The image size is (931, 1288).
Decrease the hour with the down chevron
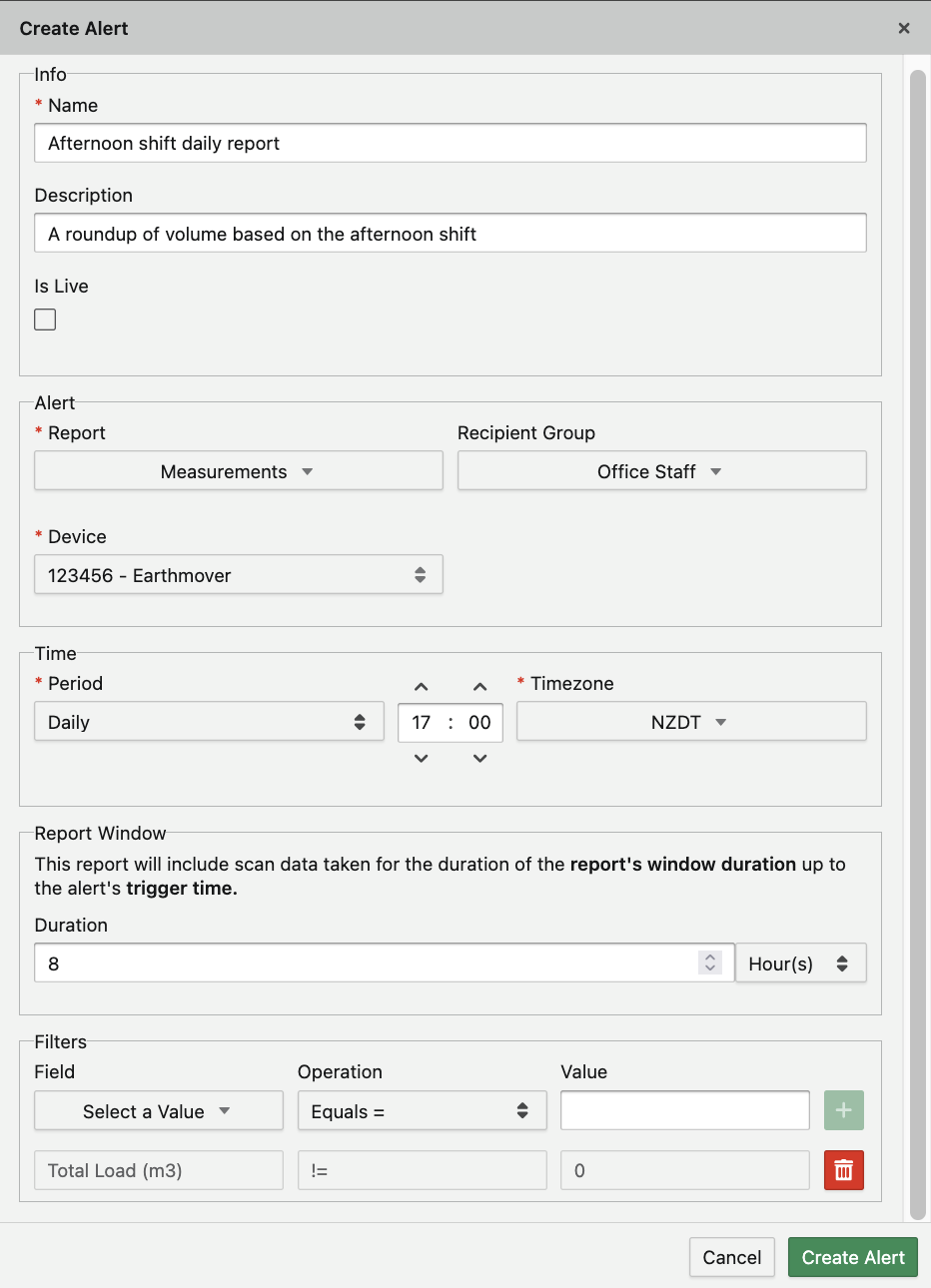[x=422, y=759]
